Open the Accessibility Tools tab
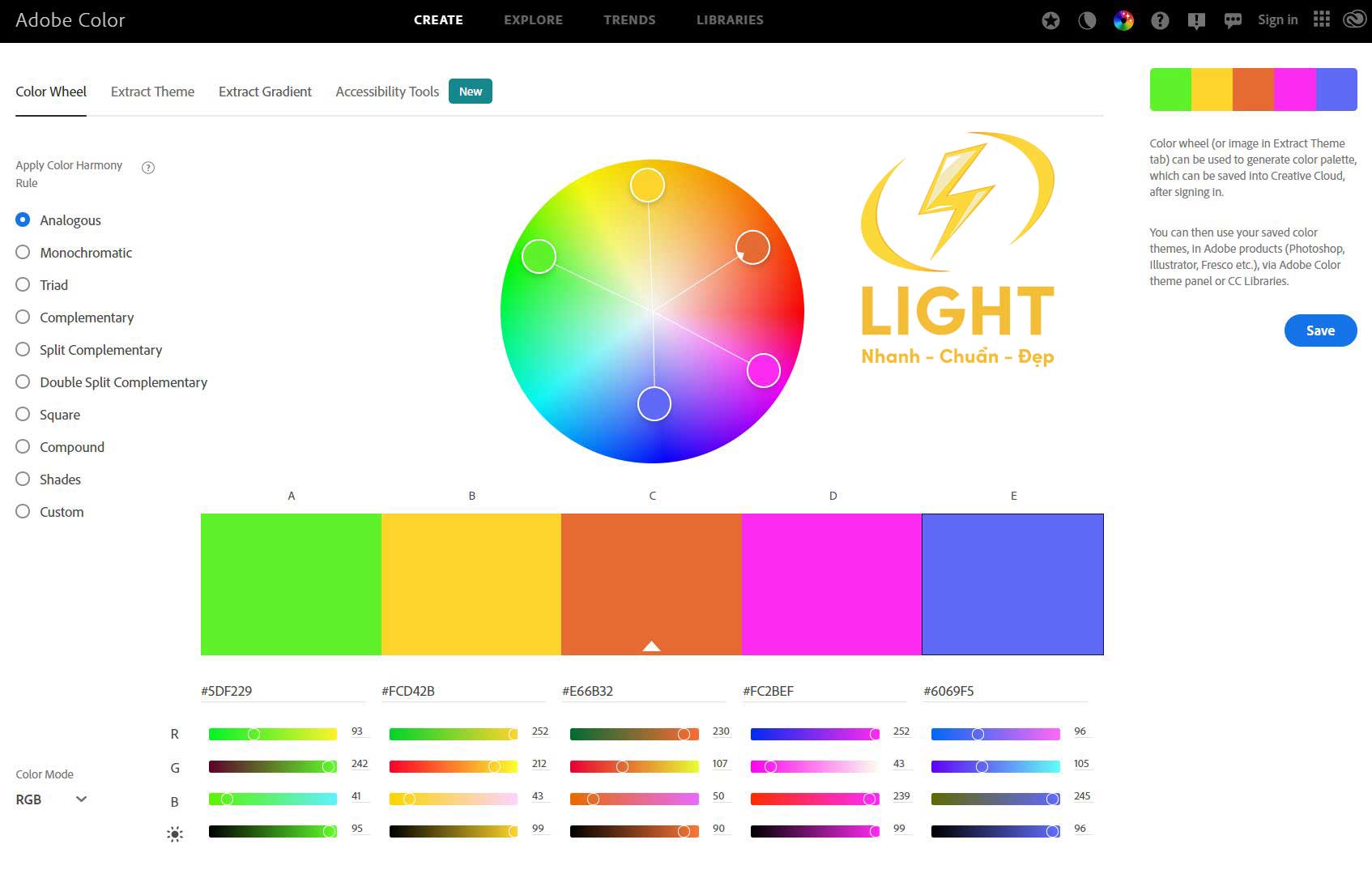Screen dimensions: 1372x874 (x=387, y=92)
